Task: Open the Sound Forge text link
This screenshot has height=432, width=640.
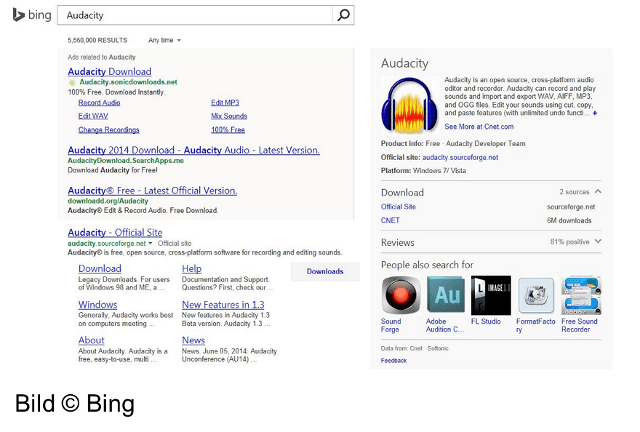Action: (x=391, y=325)
